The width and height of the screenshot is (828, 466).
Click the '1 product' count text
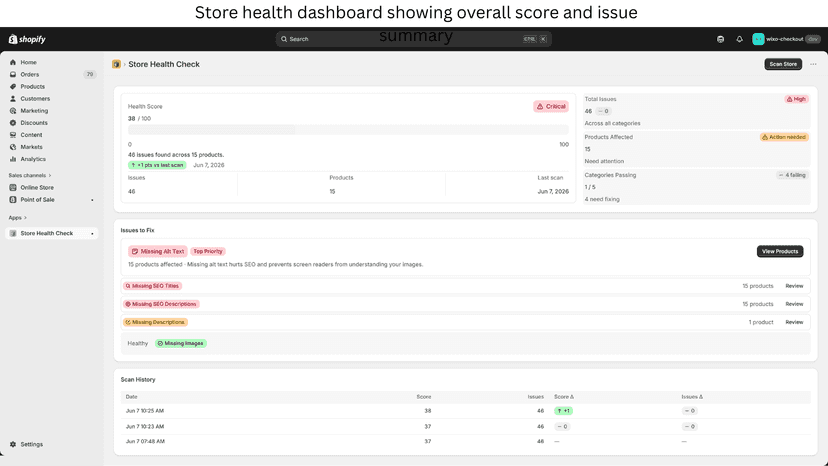(x=760, y=322)
